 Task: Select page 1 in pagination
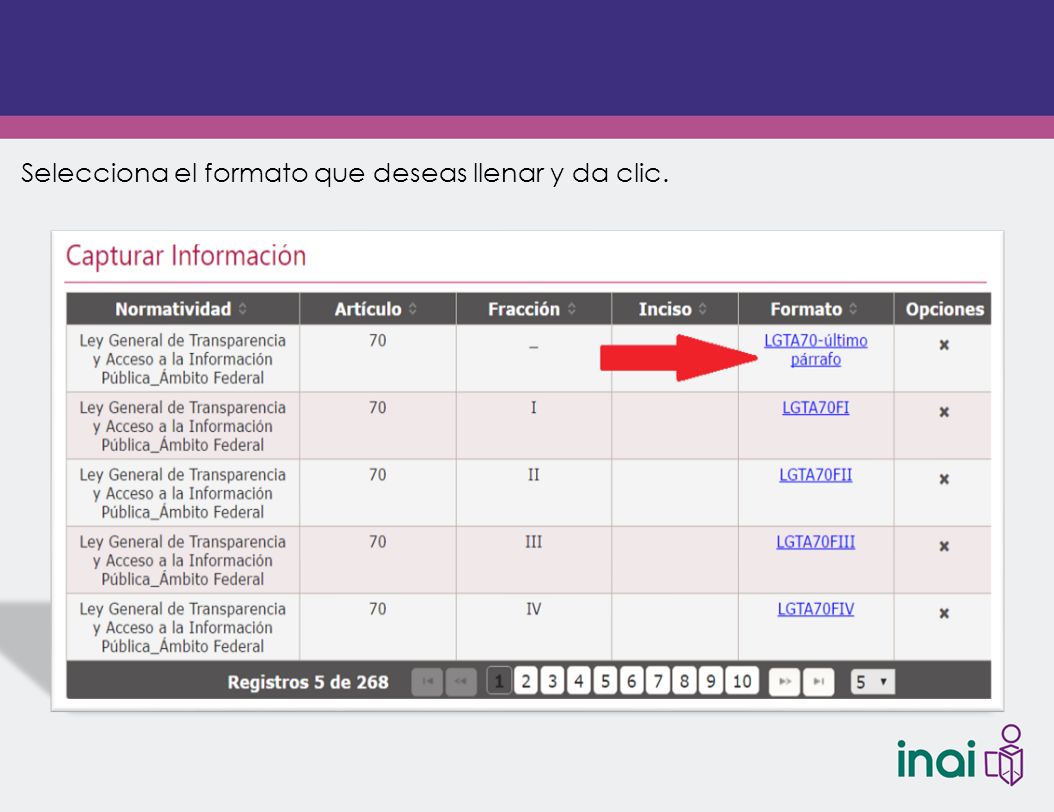[x=499, y=682]
